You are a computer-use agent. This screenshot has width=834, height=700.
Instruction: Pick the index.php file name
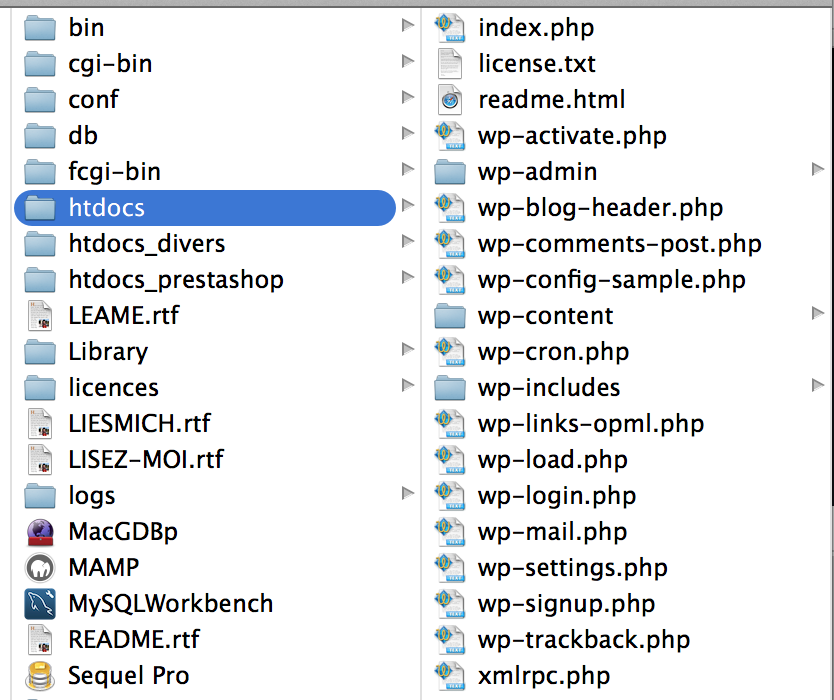pyautogui.click(x=536, y=28)
